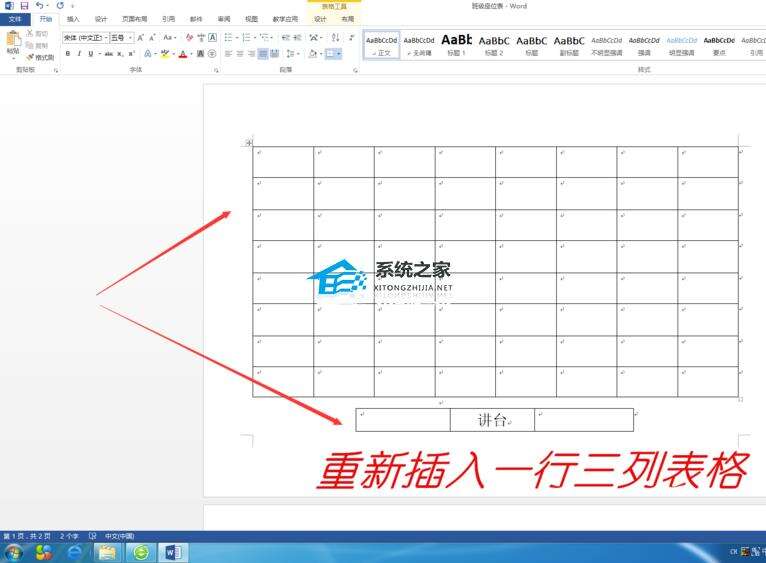
Task: Switch to the View (视图) tab
Action: coord(251,19)
